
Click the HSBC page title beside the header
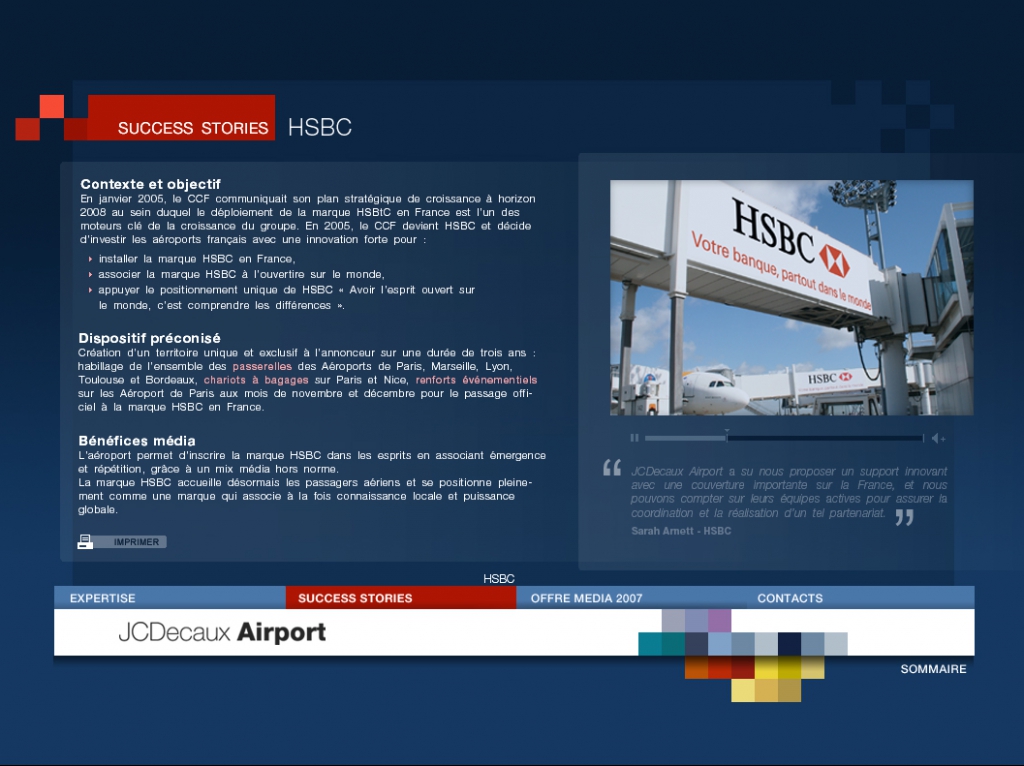point(320,127)
